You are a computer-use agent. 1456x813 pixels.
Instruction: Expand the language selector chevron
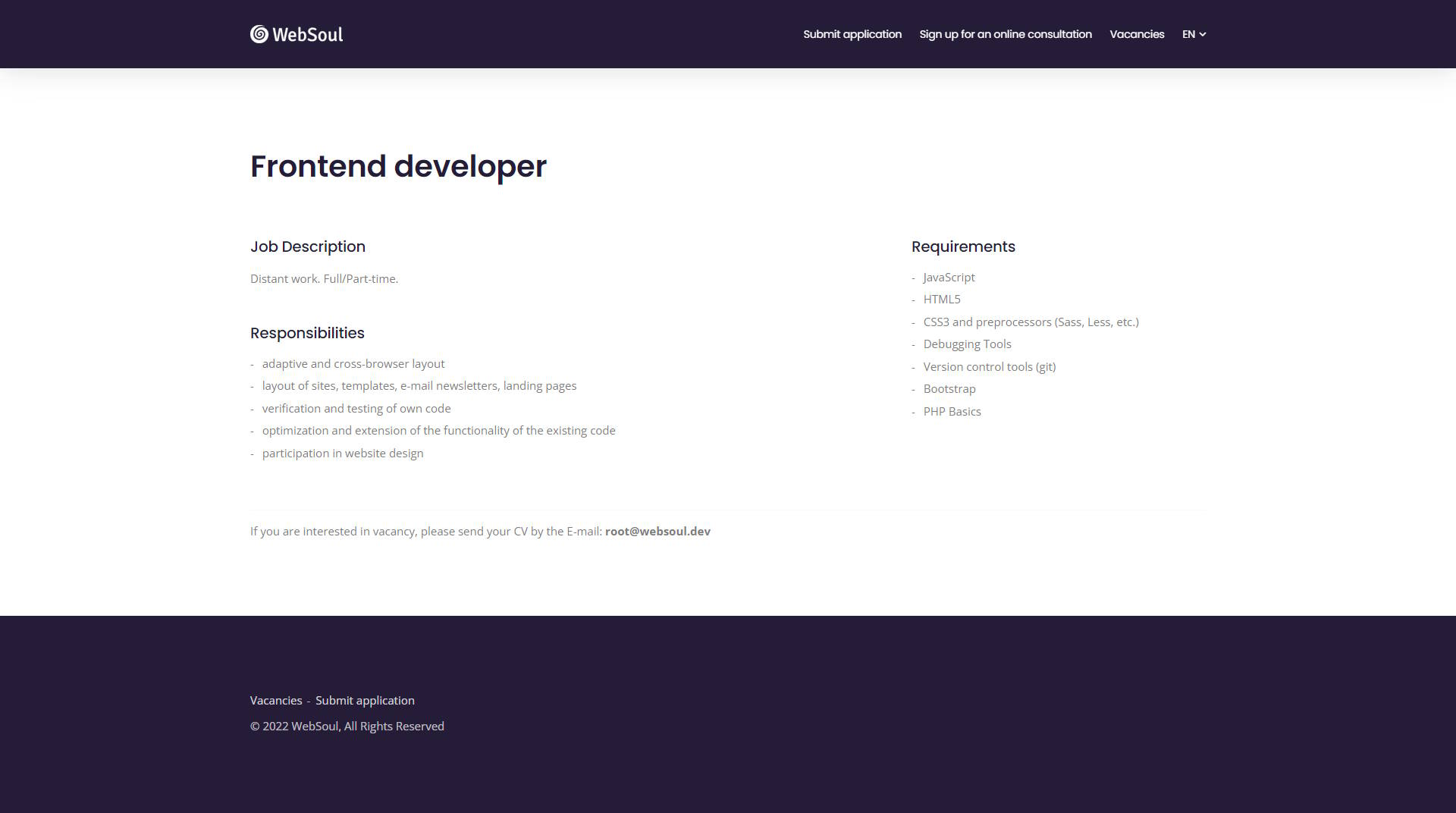[1203, 34]
